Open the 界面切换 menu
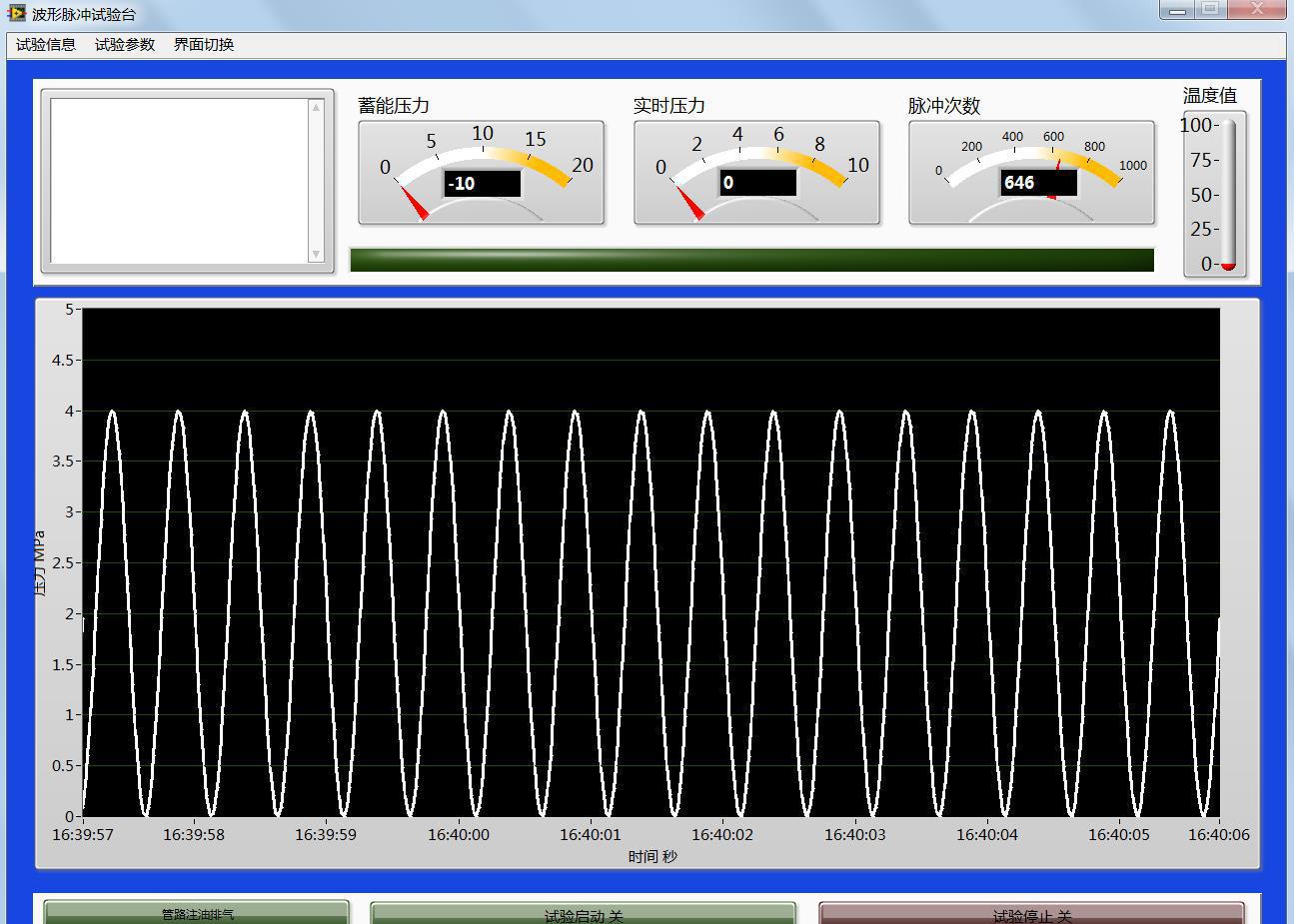1294x924 pixels. click(204, 45)
